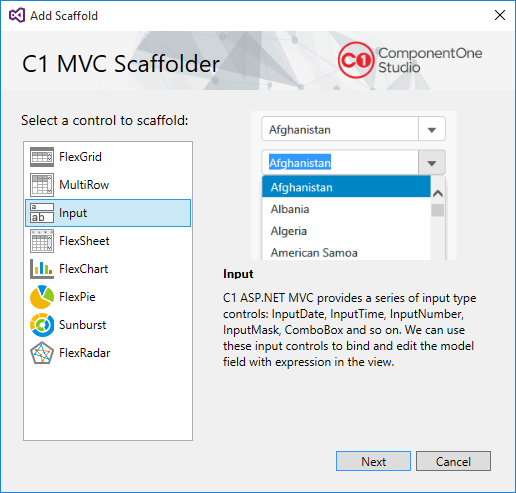The width and height of the screenshot is (516, 493).
Task: Click the Input control icon
Action: coord(42,213)
